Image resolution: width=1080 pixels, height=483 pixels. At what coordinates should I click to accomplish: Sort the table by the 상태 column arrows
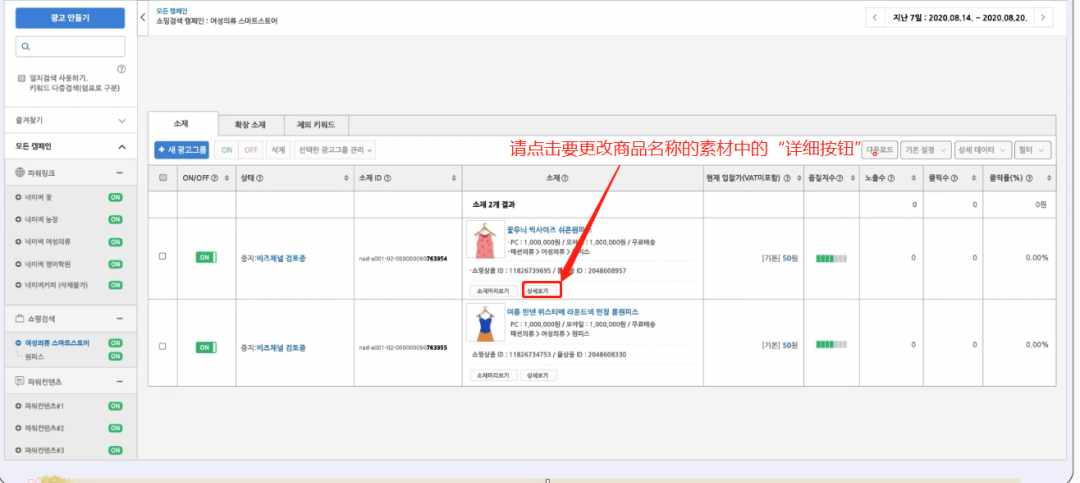pos(346,178)
